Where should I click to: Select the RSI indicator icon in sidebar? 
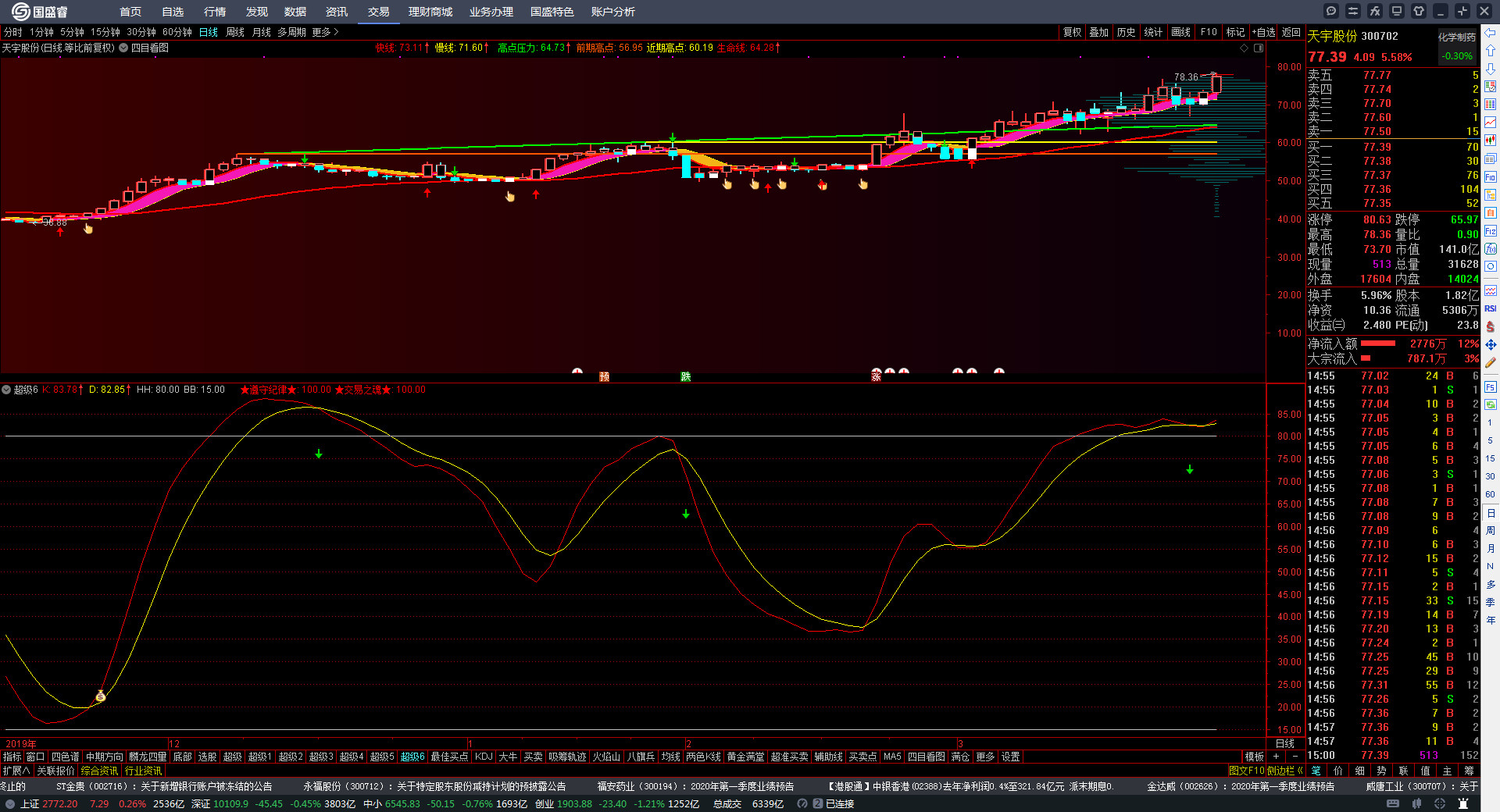point(1491,308)
